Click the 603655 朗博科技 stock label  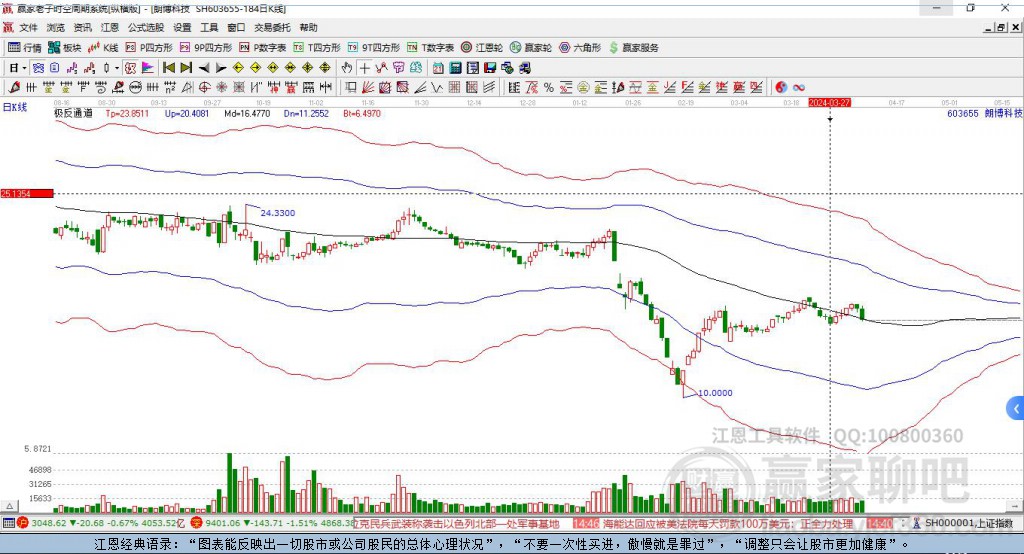coord(985,113)
